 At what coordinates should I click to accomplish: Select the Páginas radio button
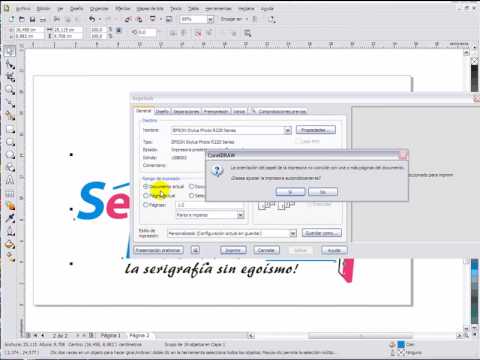pos(146,205)
